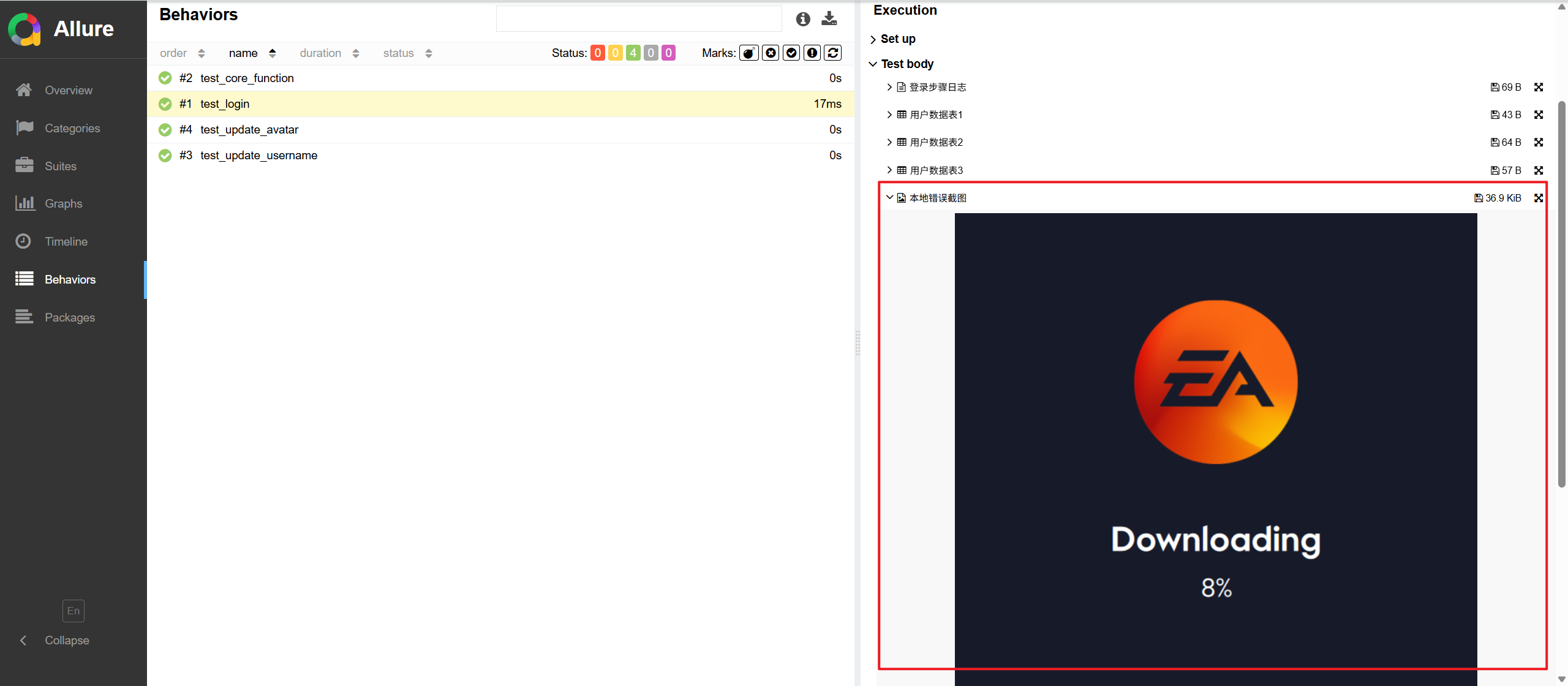Image resolution: width=1568 pixels, height=686 pixels.
Task: Select the test_login test row
Action: pos(500,104)
